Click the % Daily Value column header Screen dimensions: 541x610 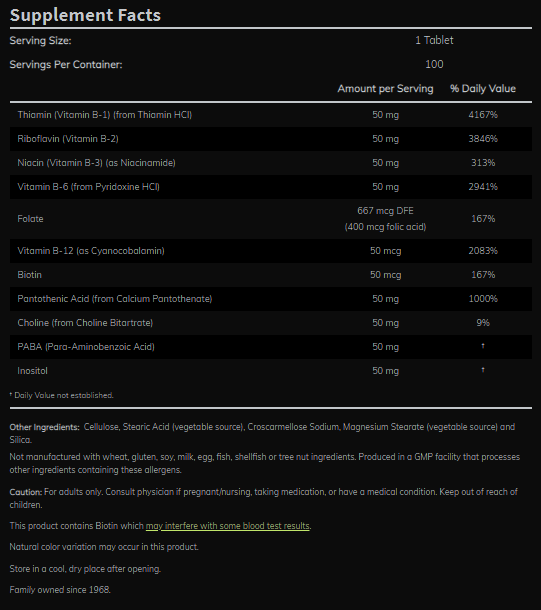[x=483, y=89]
